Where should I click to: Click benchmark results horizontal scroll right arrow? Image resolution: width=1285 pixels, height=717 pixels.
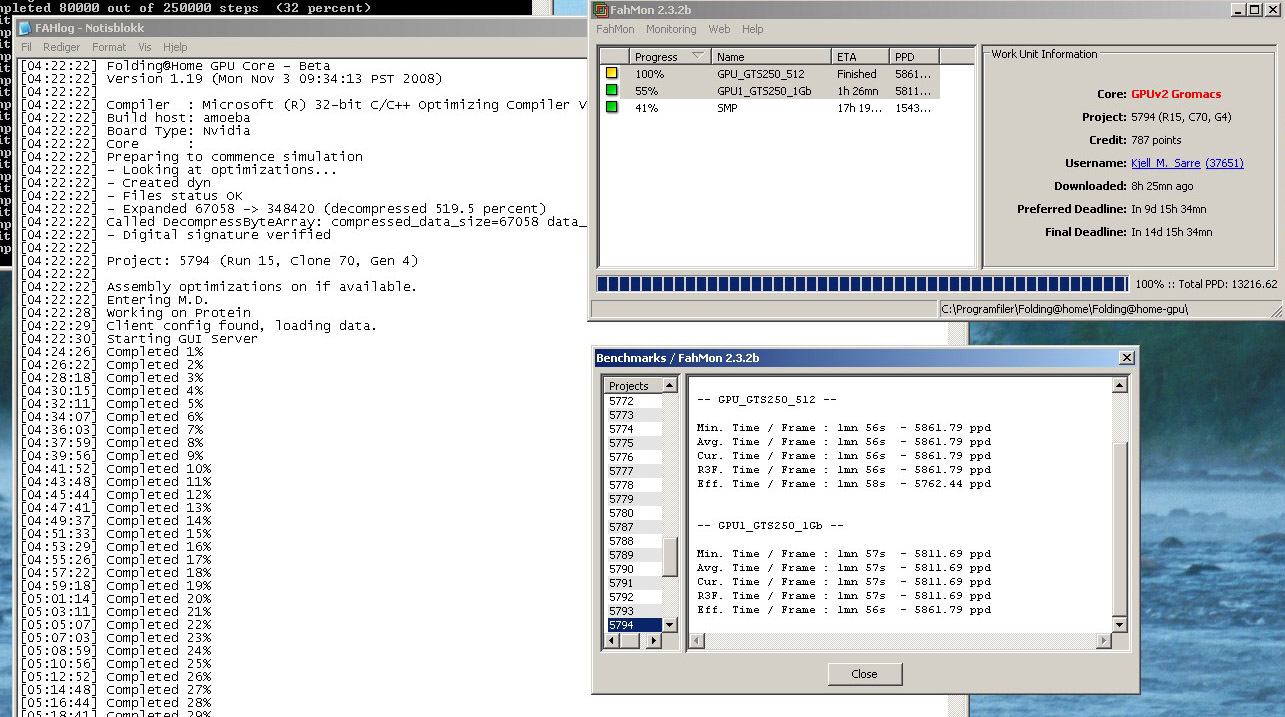1105,640
